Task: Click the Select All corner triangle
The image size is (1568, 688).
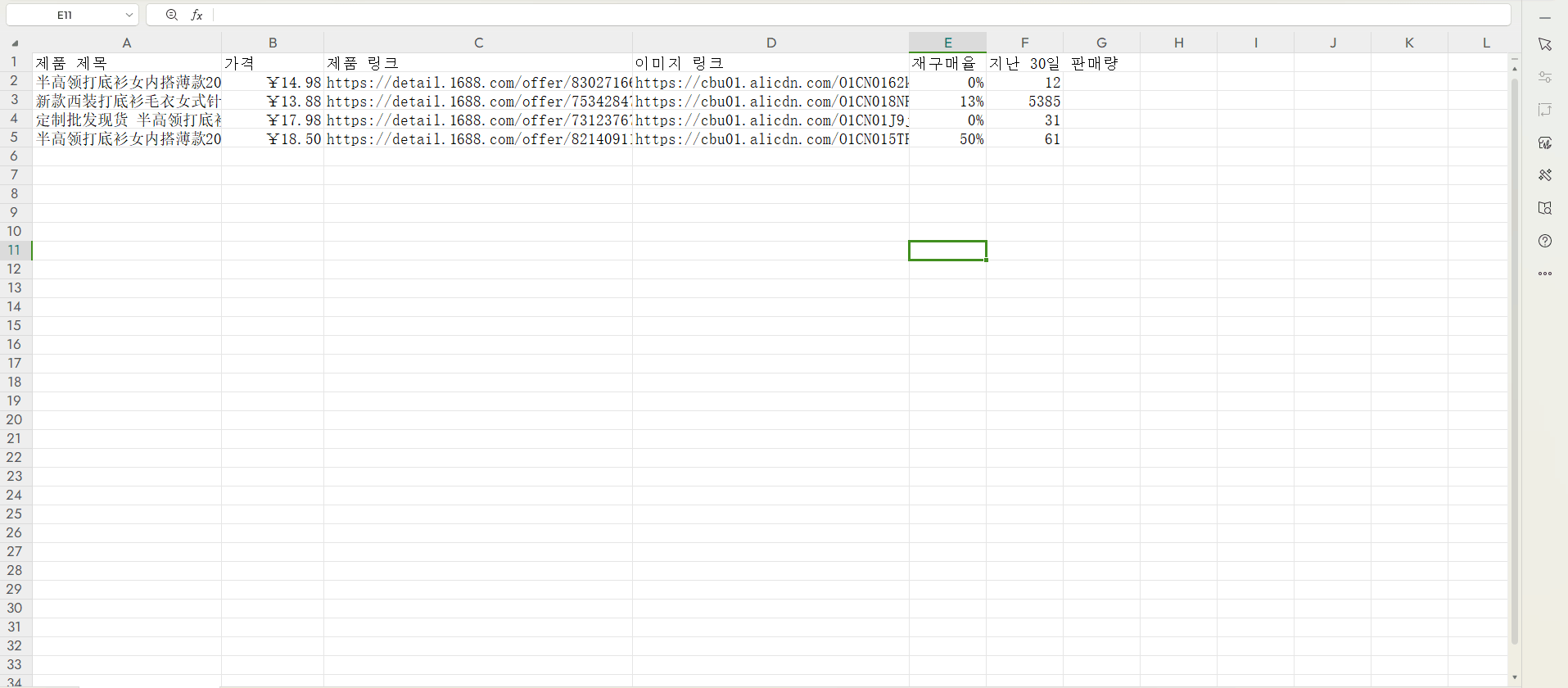Action: (x=15, y=43)
